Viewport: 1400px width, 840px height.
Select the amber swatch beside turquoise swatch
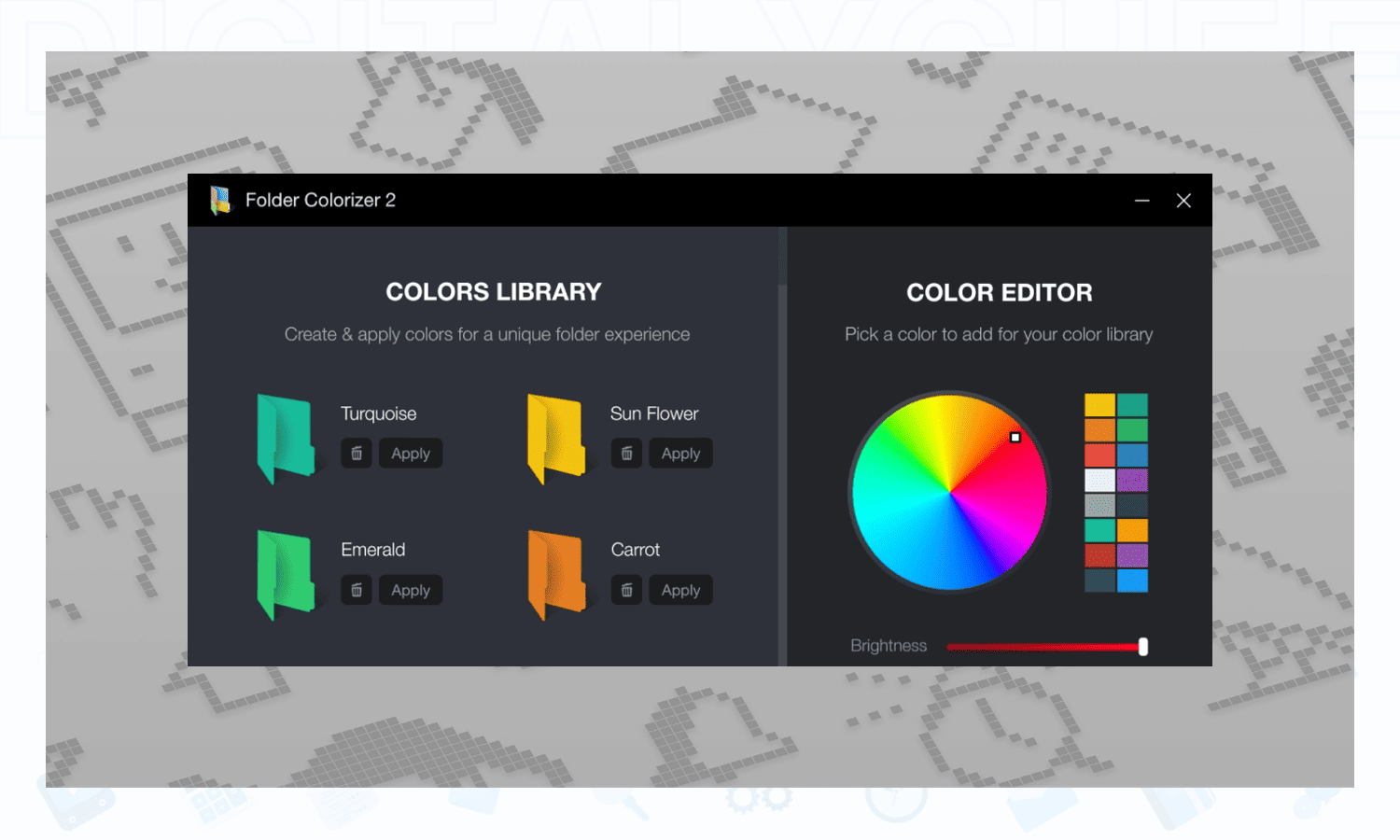pyautogui.click(x=1133, y=530)
